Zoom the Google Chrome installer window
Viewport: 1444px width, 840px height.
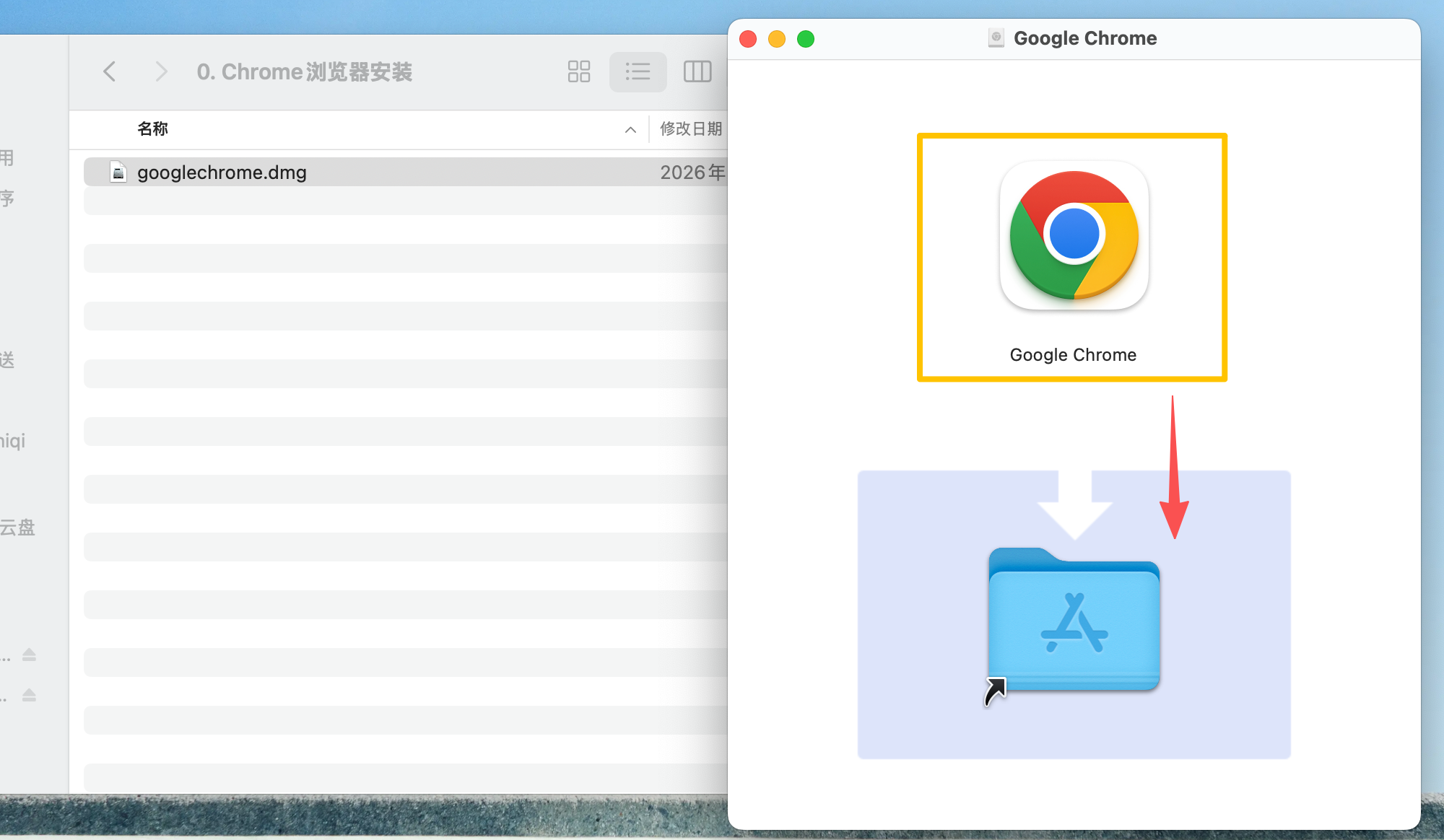pyautogui.click(x=806, y=39)
